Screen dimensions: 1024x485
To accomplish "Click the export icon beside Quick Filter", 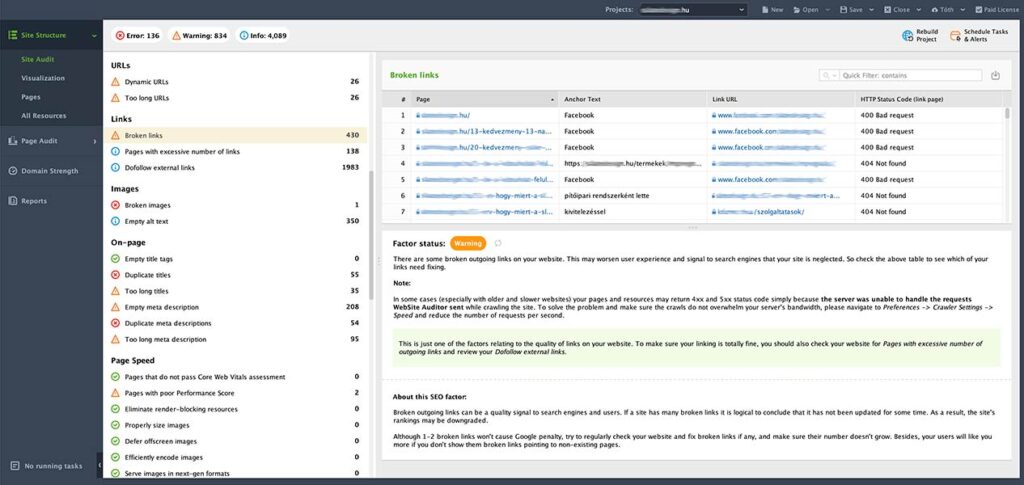I will tap(995, 75).
